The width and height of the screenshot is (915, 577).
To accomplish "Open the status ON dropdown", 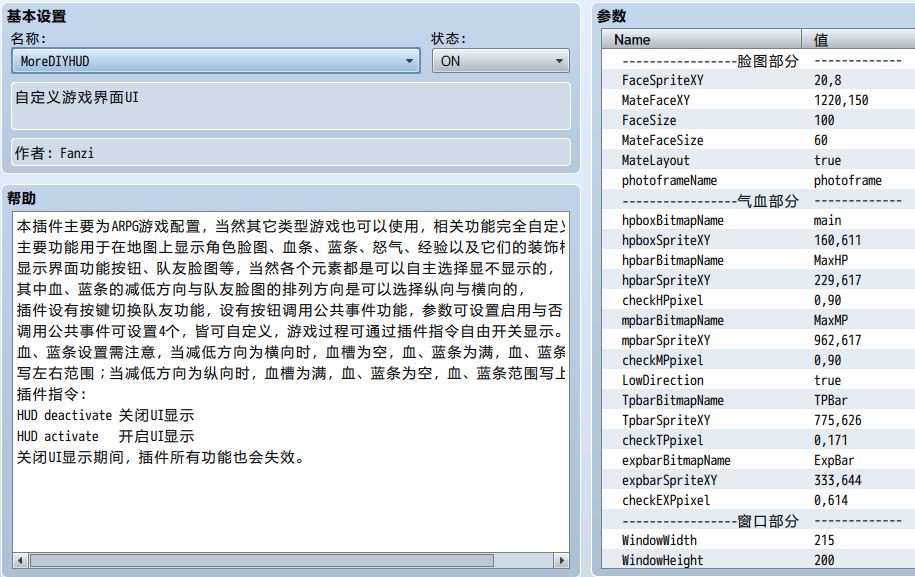I will [x=500, y=61].
